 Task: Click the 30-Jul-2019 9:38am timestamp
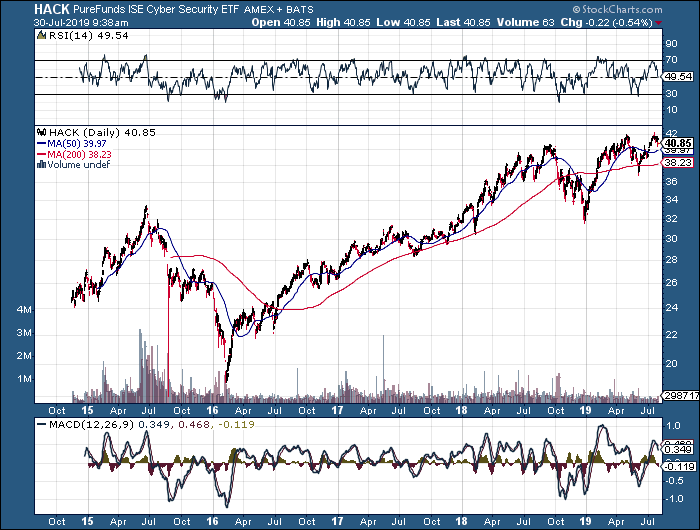point(81,23)
